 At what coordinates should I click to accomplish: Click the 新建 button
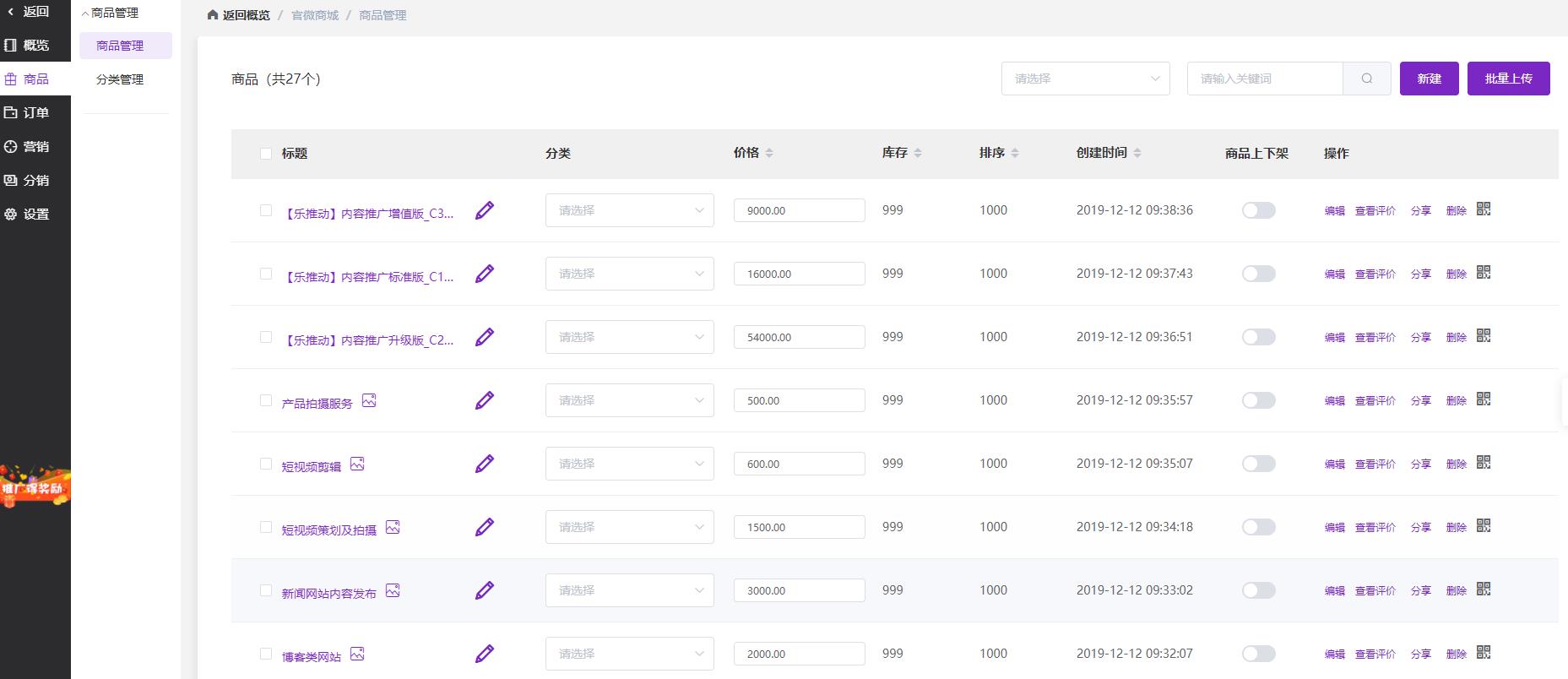click(x=1429, y=79)
